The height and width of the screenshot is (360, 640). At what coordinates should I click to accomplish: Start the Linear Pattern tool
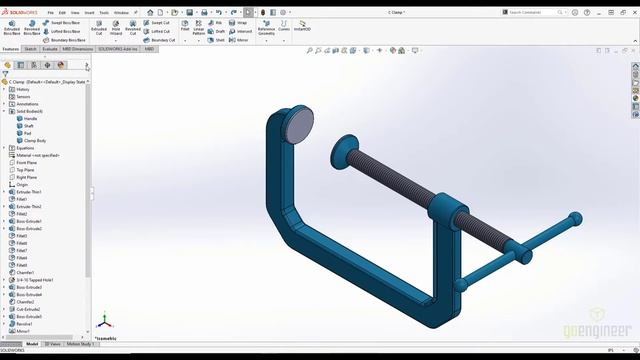[199, 27]
